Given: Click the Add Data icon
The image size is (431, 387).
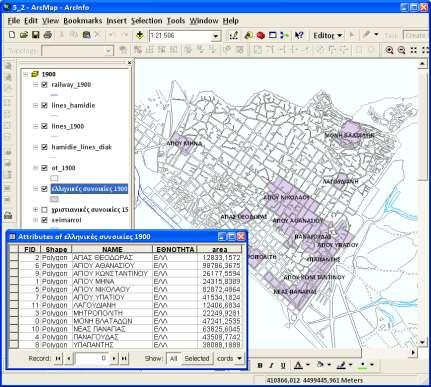Looking at the screenshot, I should (x=140, y=35).
